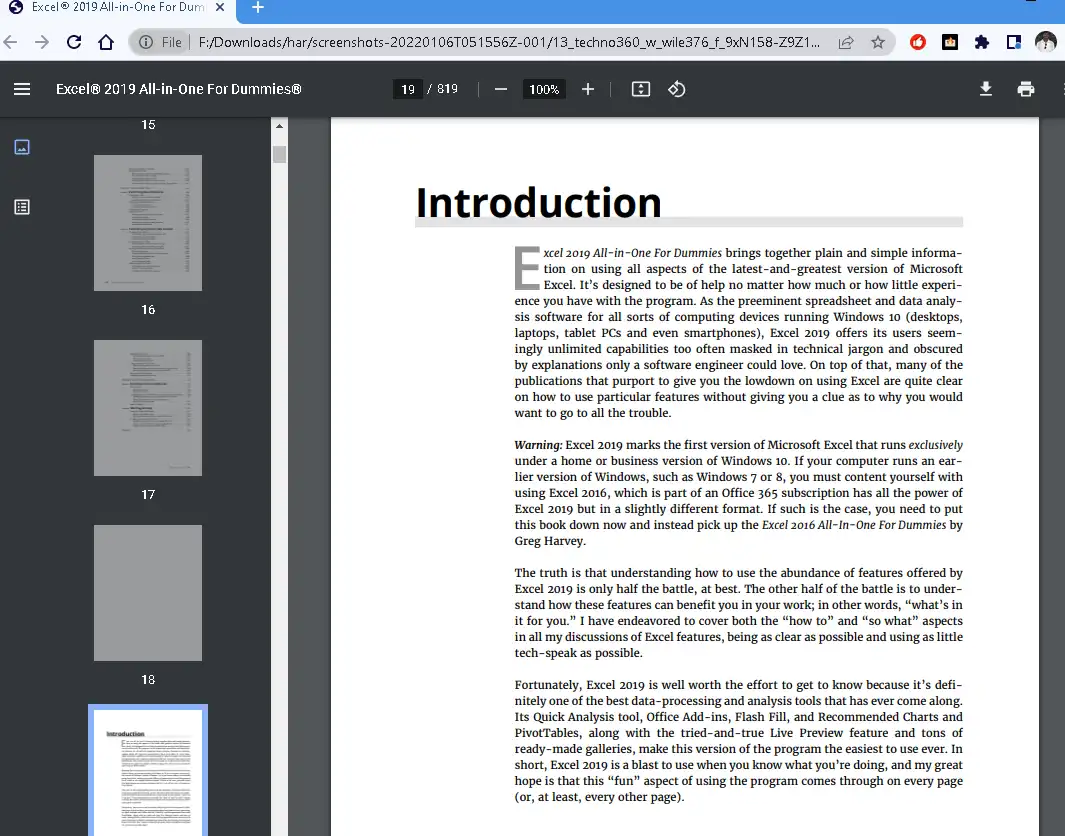Screen dimensions: 1065x836
Task: Click the page number input field
Action: point(407,89)
